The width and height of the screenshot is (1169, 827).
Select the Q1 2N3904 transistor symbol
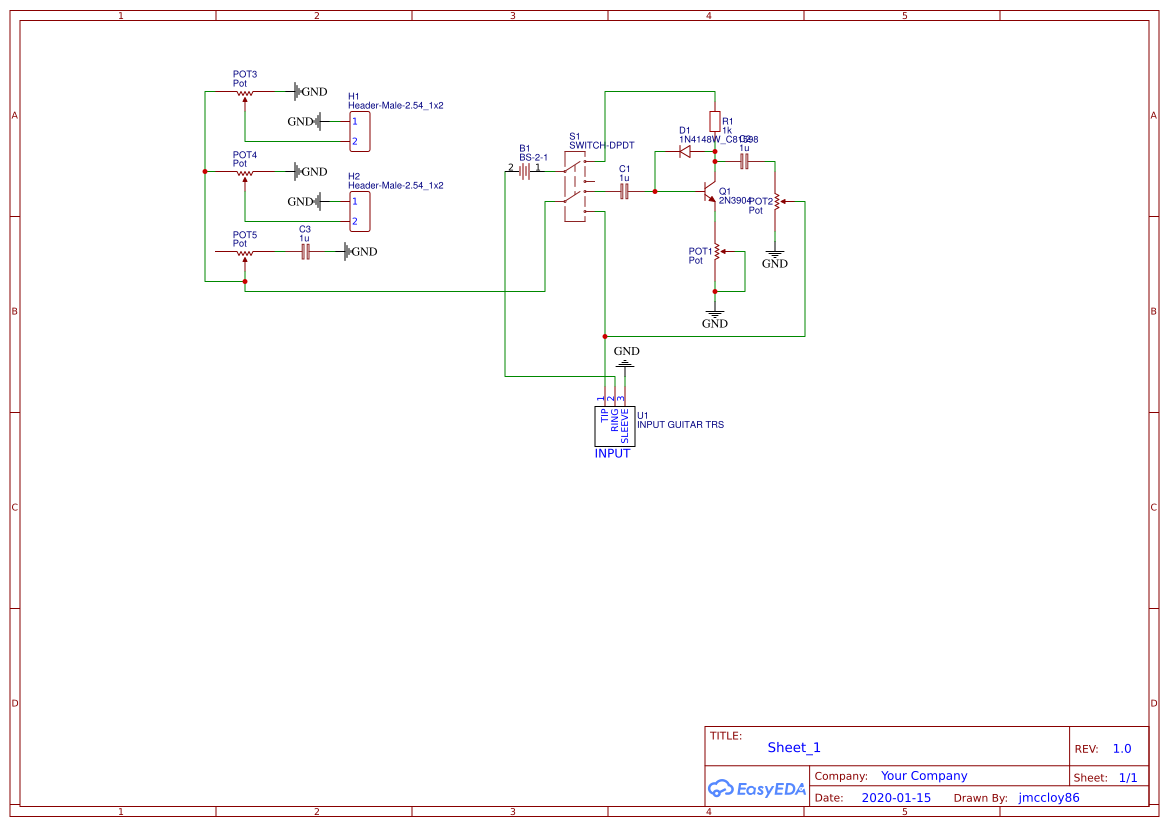711,191
